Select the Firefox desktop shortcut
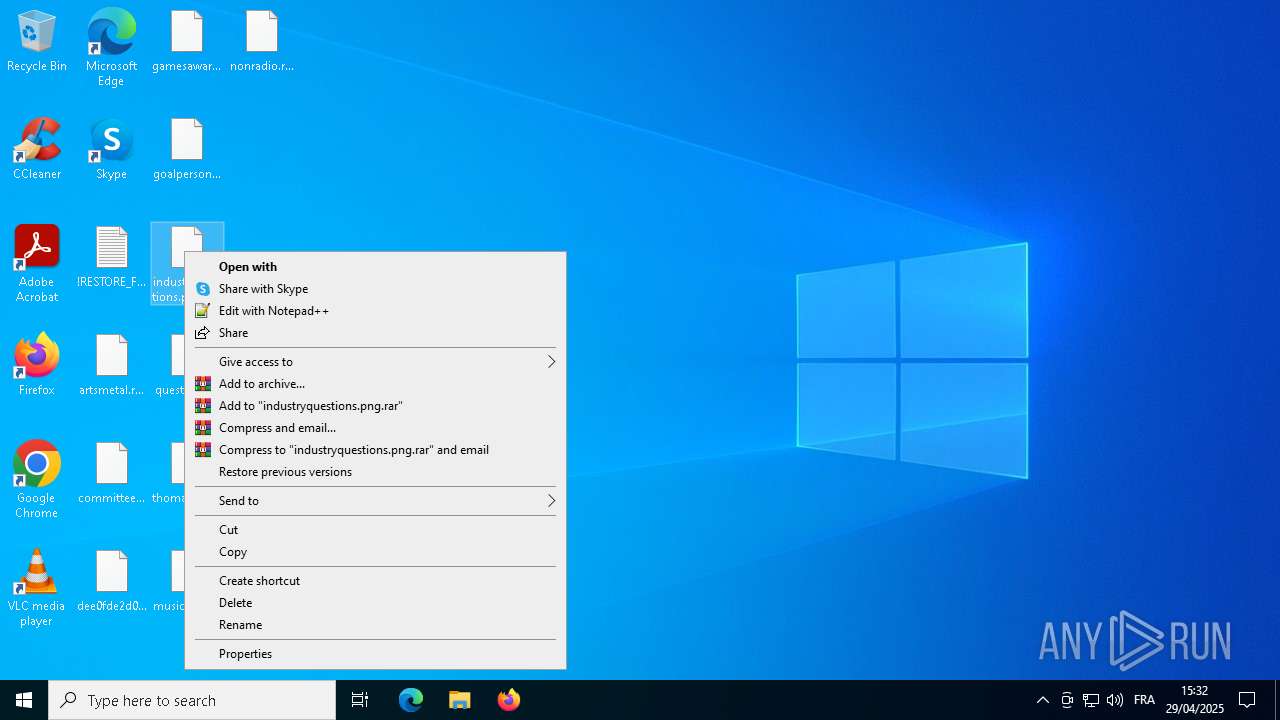Viewport: 1280px width, 720px height. click(37, 365)
